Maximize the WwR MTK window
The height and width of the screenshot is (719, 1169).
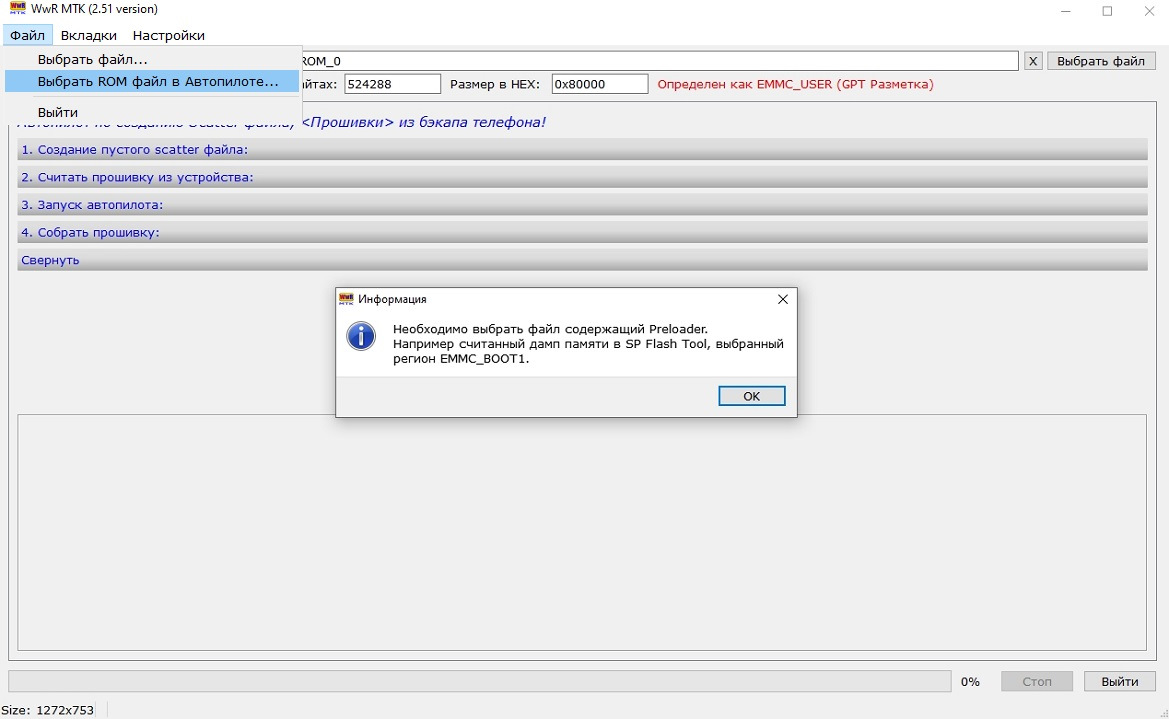pyautogui.click(x=1107, y=10)
